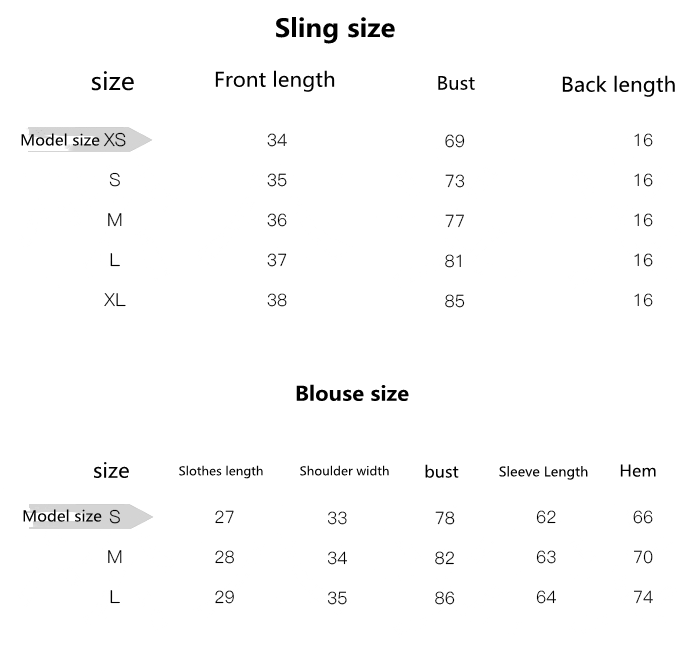Click the Sling size heading
The image size is (681, 647).
pyautogui.click(x=335, y=29)
